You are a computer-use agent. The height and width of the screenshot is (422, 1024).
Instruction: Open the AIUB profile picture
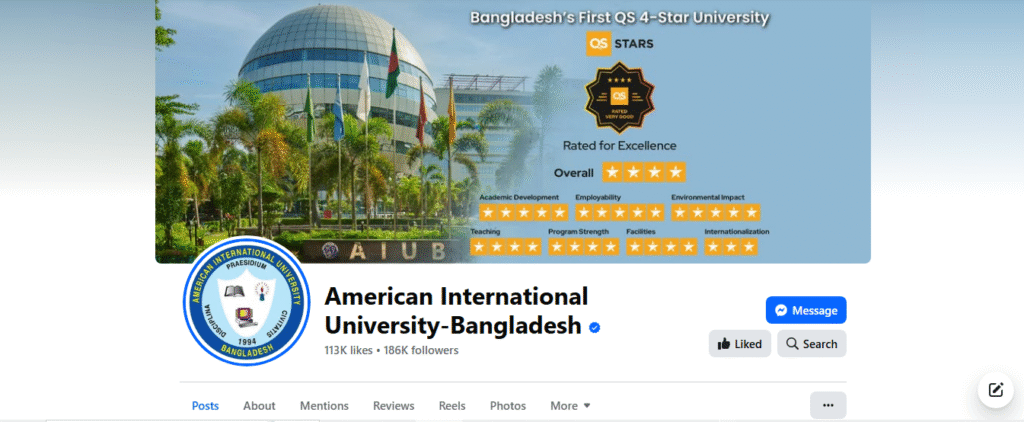246,301
